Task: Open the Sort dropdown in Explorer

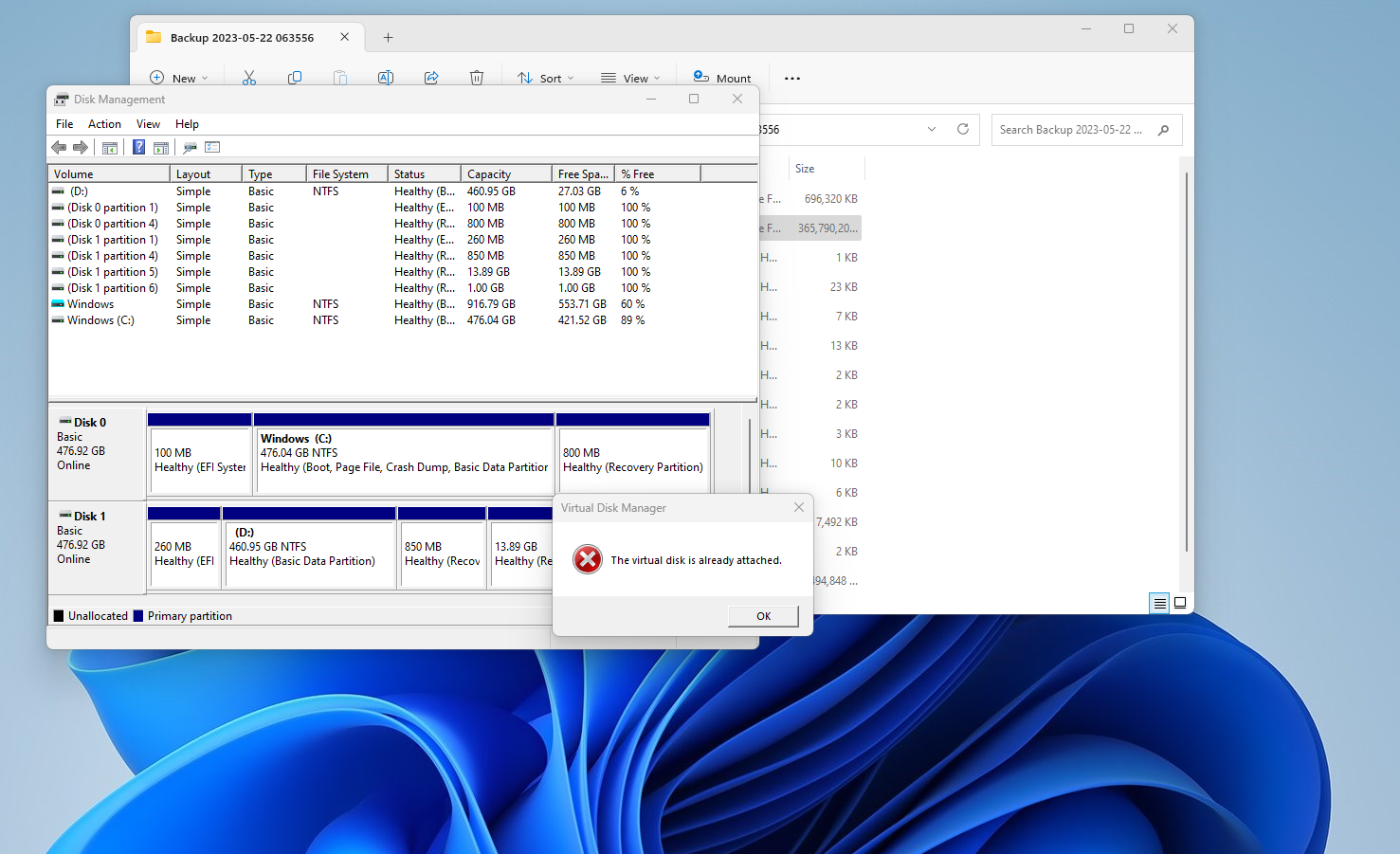Action: [546, 78]
